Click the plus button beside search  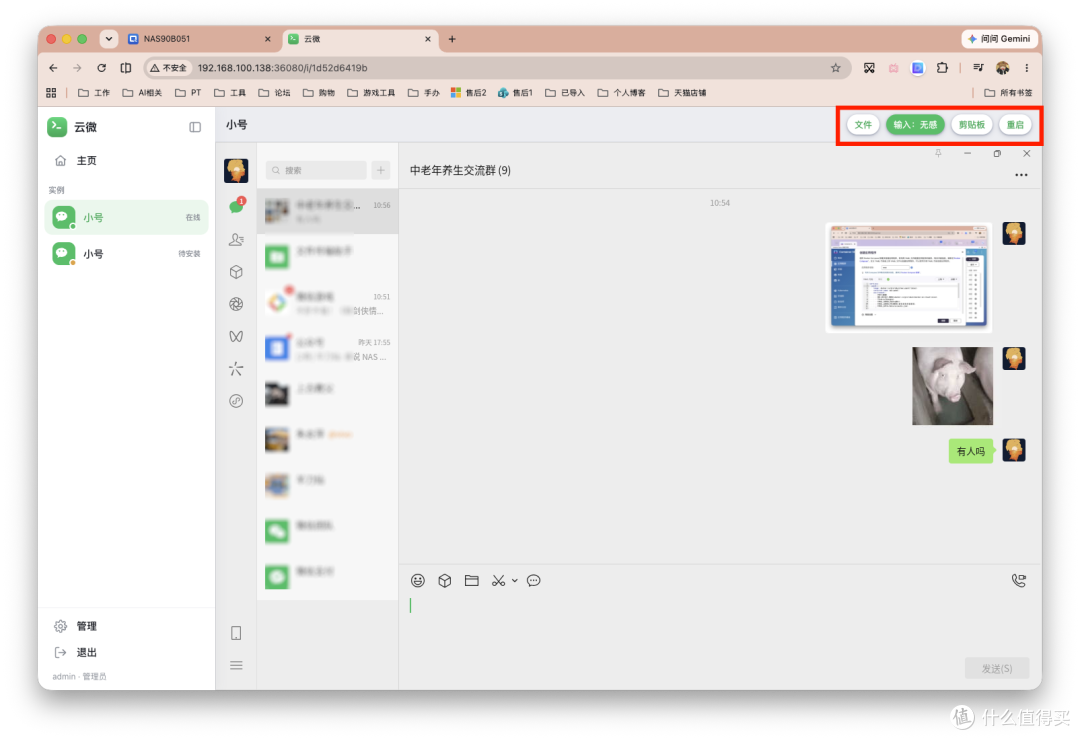[x=381, y=170]
